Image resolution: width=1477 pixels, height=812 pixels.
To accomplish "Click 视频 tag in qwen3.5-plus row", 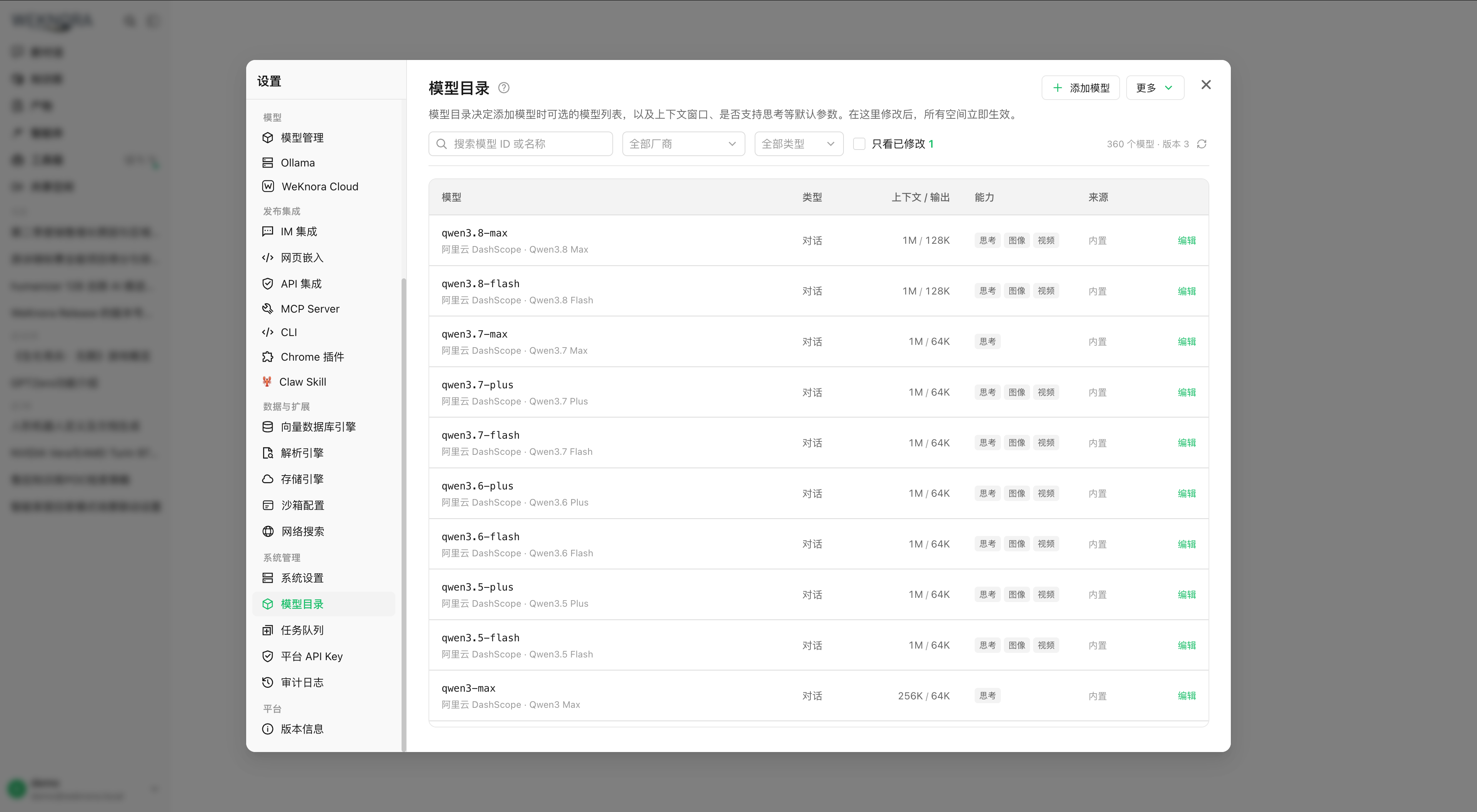I will (x=1046, y=594).
